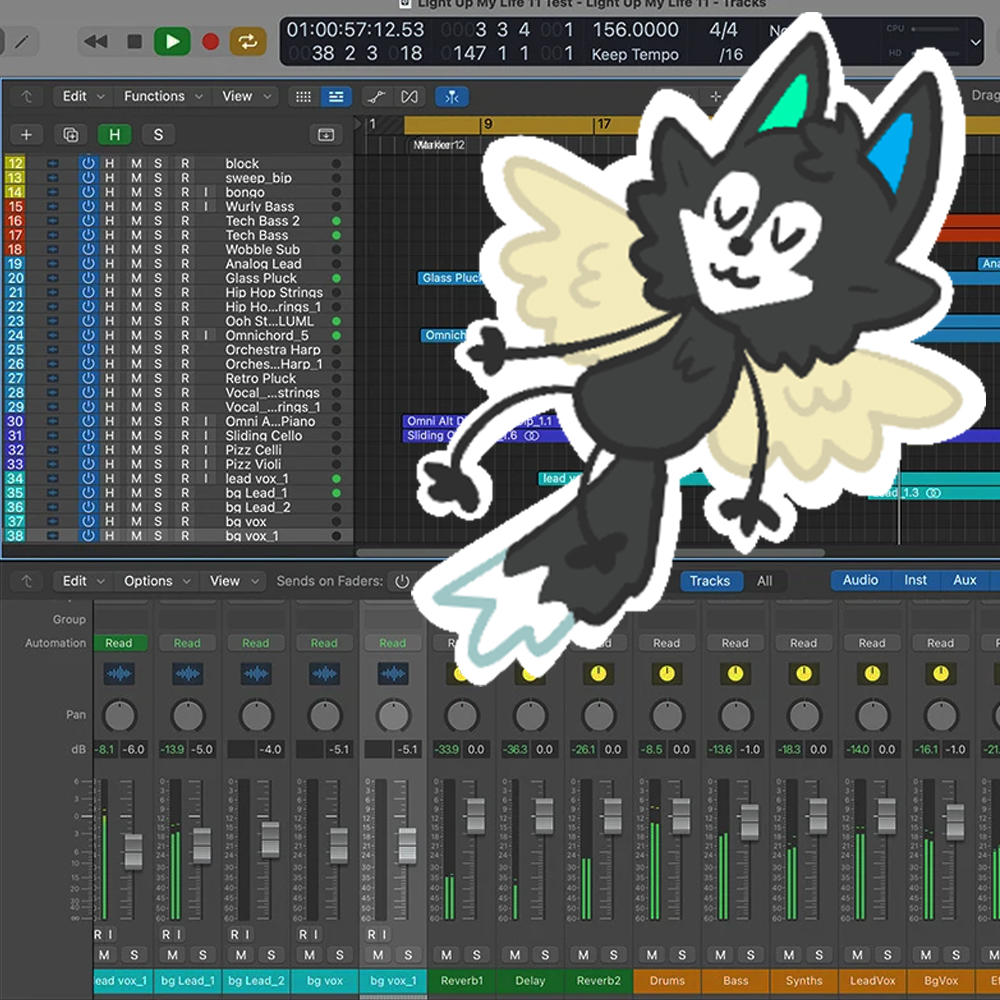The height and width of the screenshot is (1000, 1000).
Task: Open the mixer View menu
Action: click(x=233, y=581)
